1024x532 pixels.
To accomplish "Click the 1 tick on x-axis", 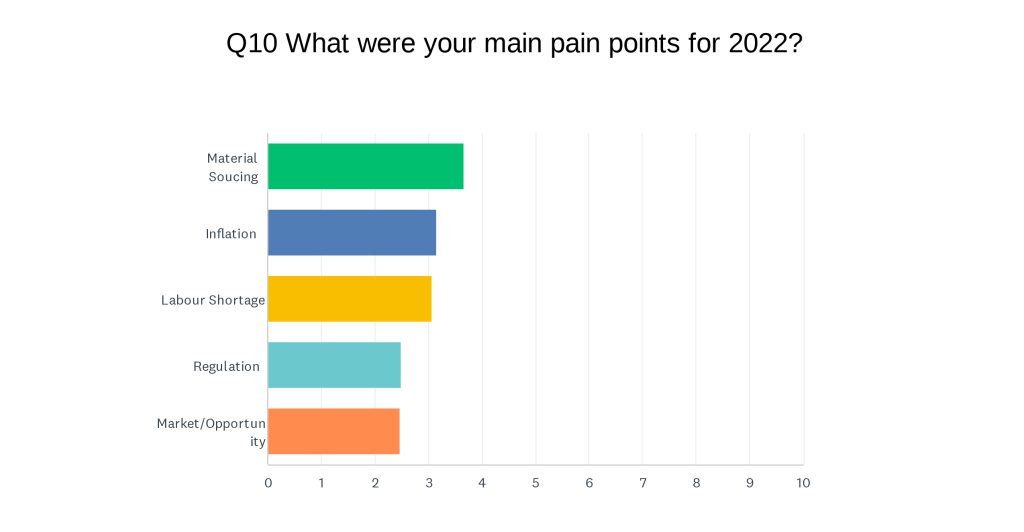I will 321,483.
